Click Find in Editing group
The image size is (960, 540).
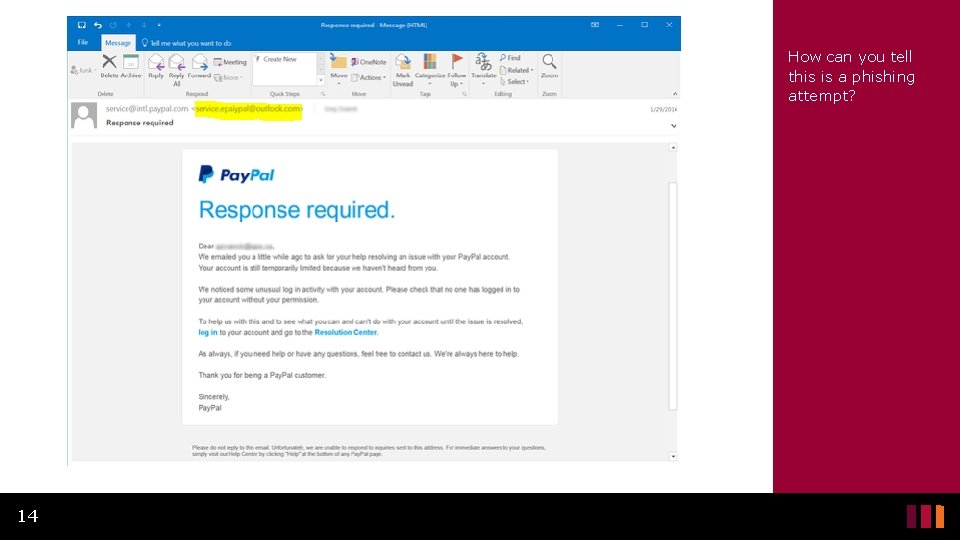click(x=510, y=58)
